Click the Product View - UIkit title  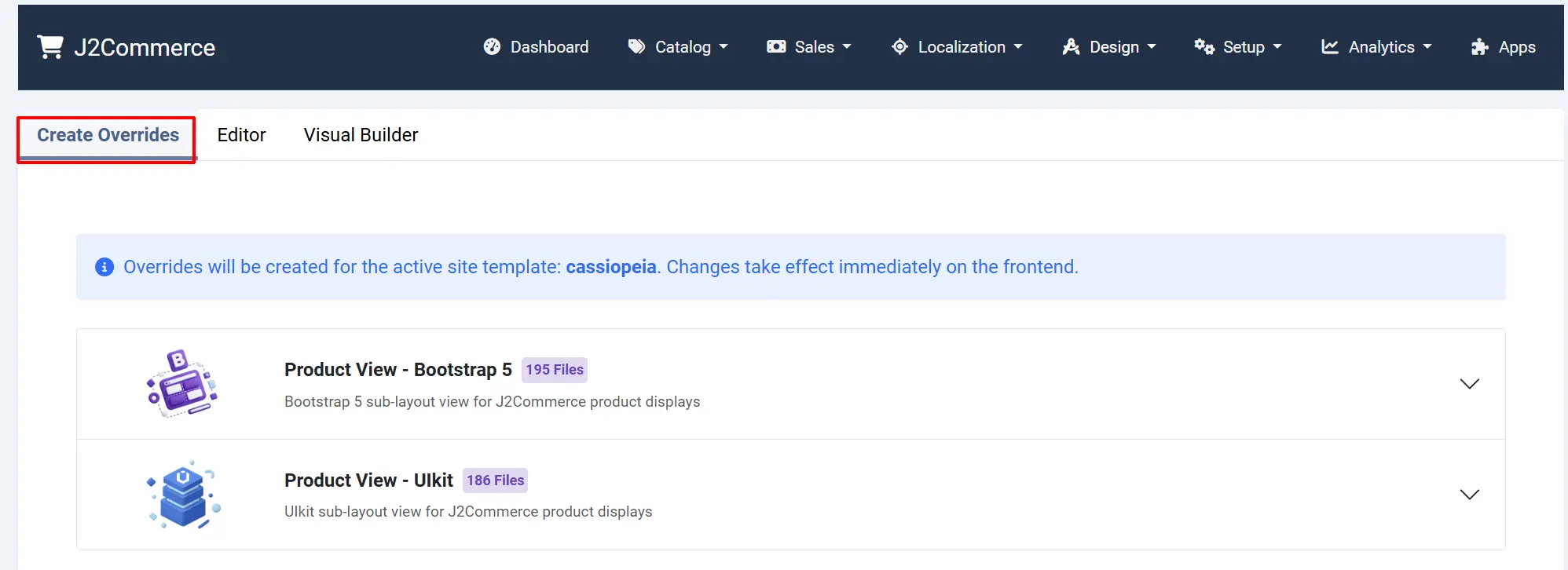pos(368,480)
